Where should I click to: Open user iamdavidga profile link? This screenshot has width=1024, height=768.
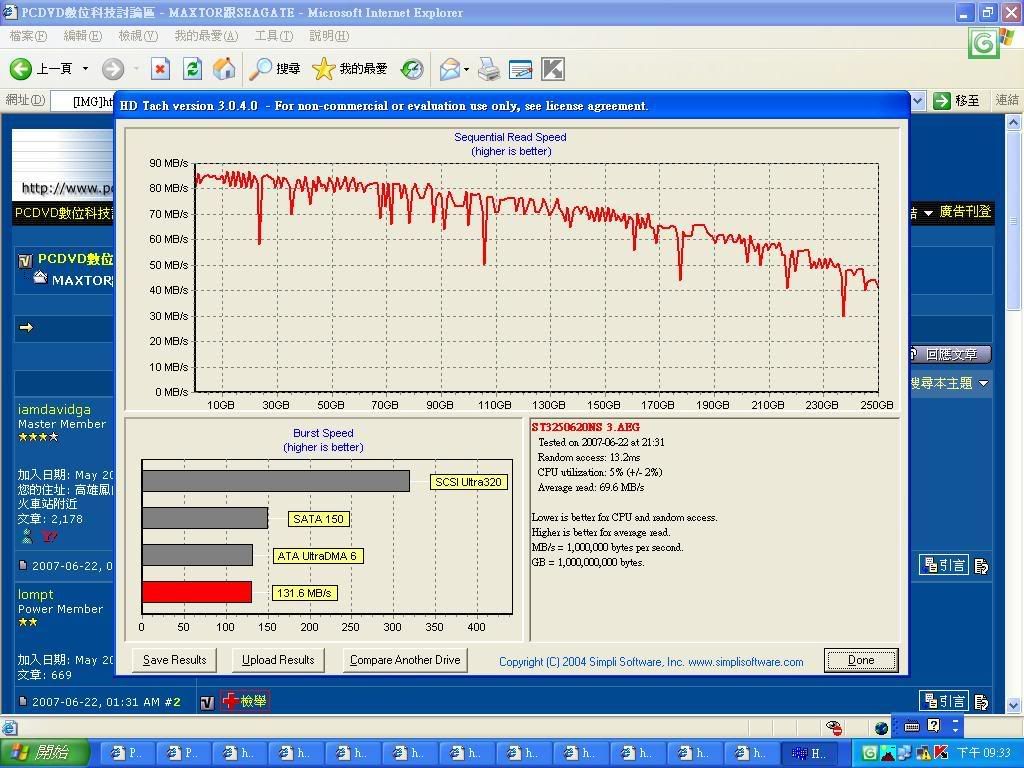[54, 409]
